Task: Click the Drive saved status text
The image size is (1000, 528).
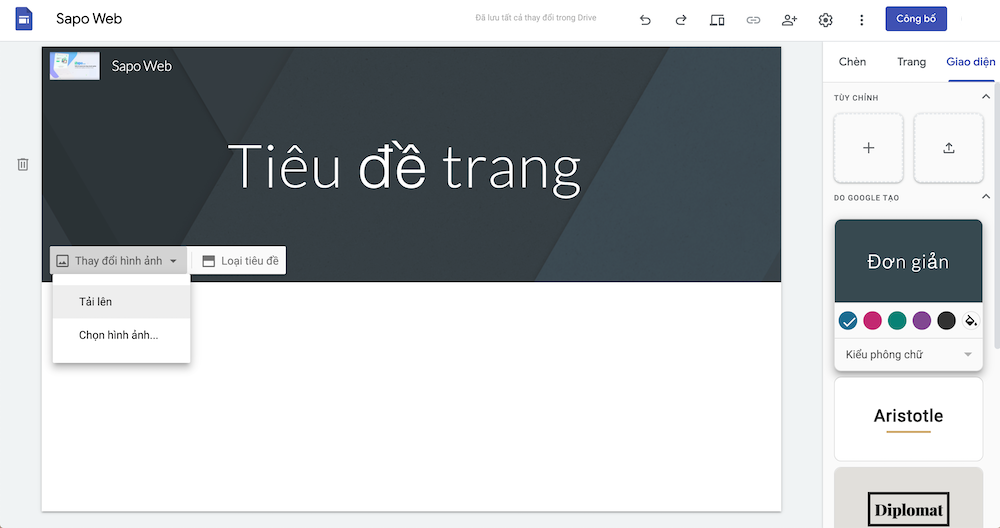Action: click(536, 18)
